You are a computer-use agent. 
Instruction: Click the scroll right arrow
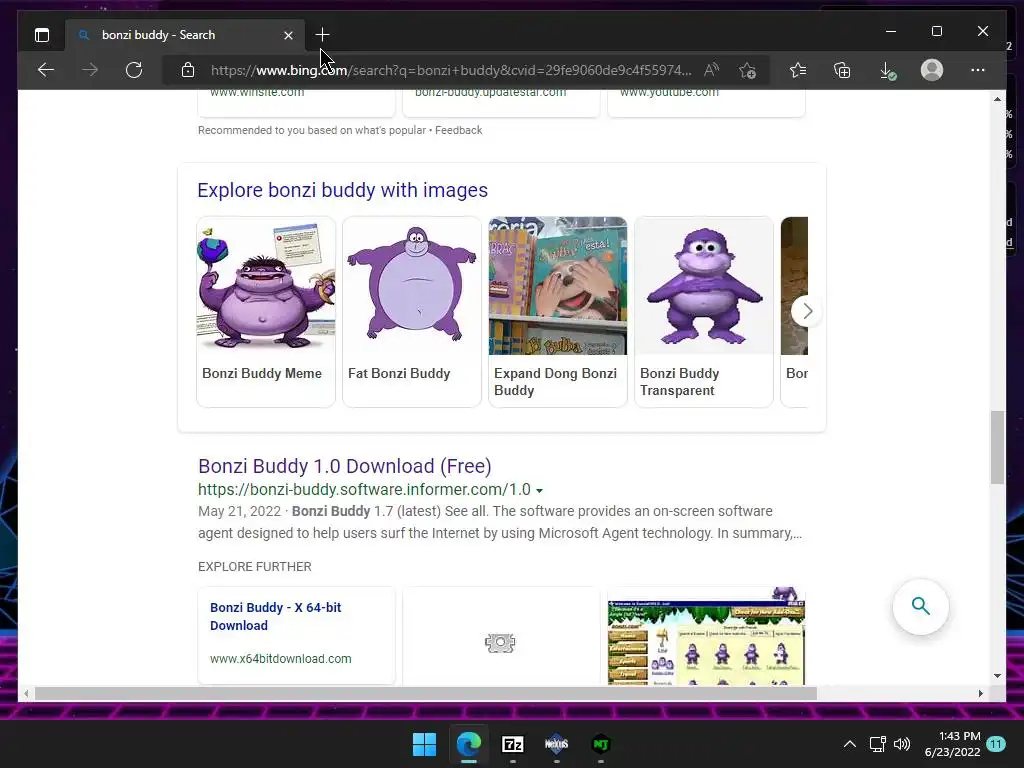click(x=980, y=694)
